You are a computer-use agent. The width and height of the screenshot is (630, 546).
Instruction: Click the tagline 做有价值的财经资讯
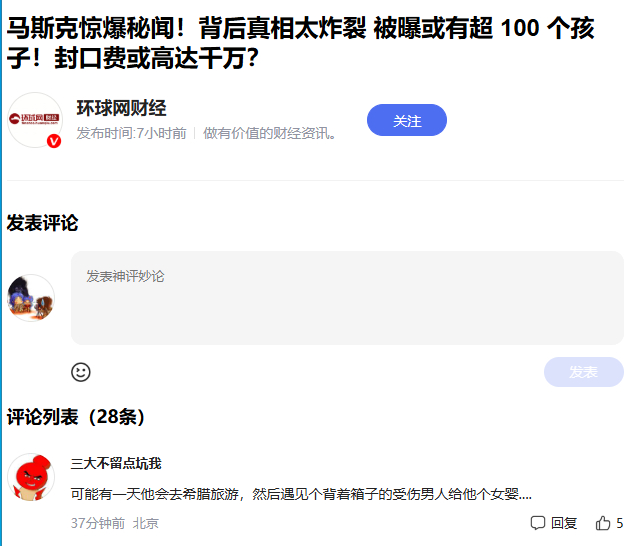click(x=270, y=133)
